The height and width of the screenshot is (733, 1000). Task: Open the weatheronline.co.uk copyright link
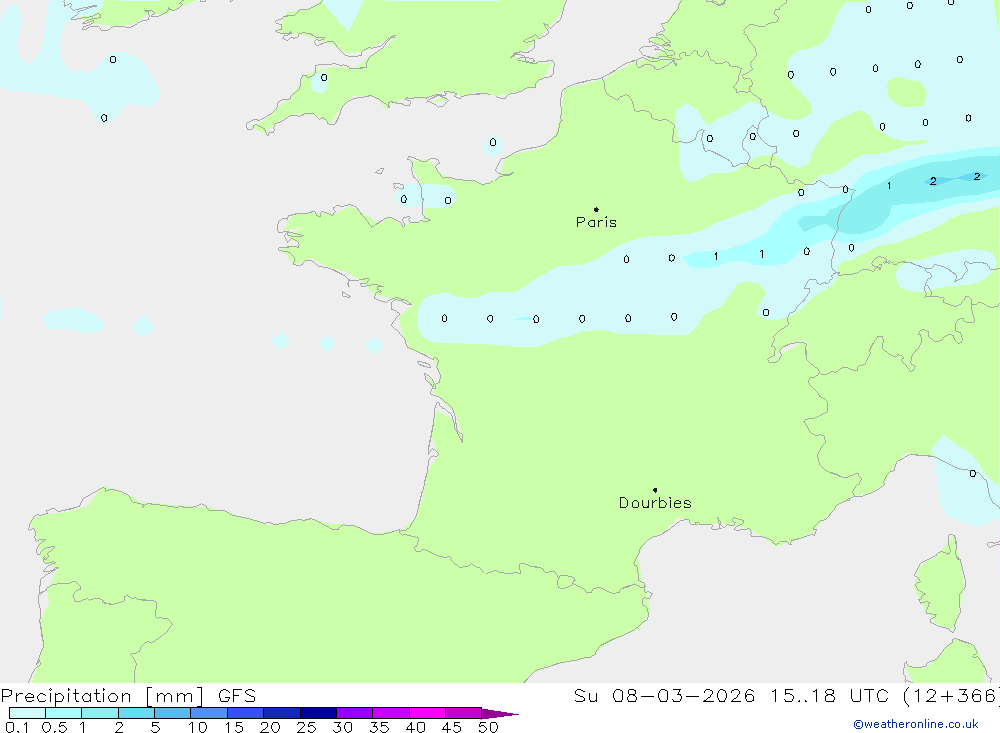coord(916,724)
